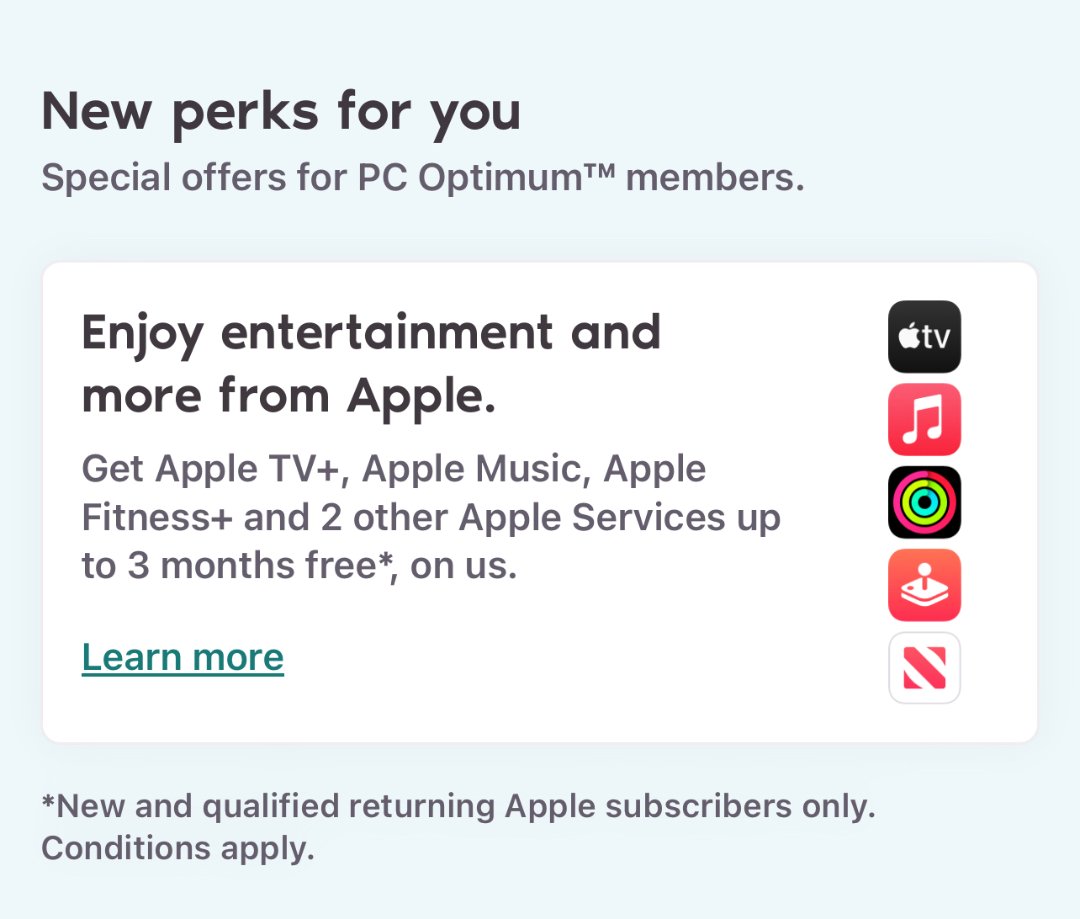Tap the Apple Fitness+ rings icon
Image resolution: width=1080 pixels, height=919 pixels.
924,502
